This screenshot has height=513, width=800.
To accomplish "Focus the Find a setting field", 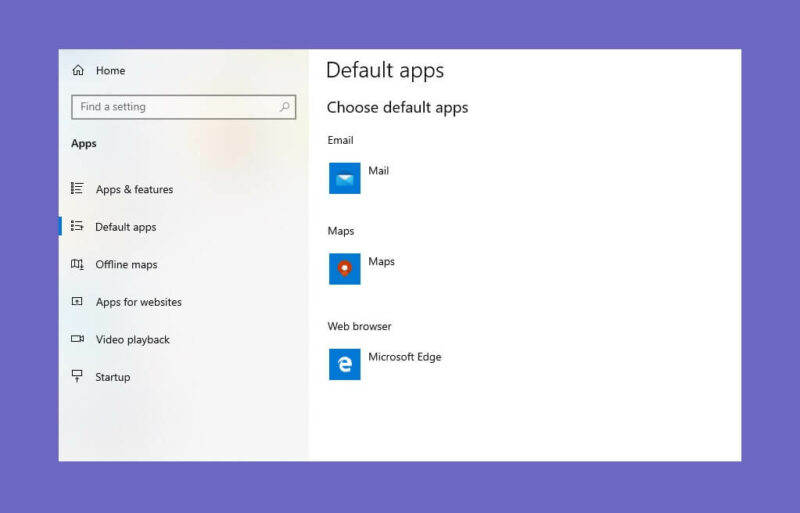I will (184, 107).
